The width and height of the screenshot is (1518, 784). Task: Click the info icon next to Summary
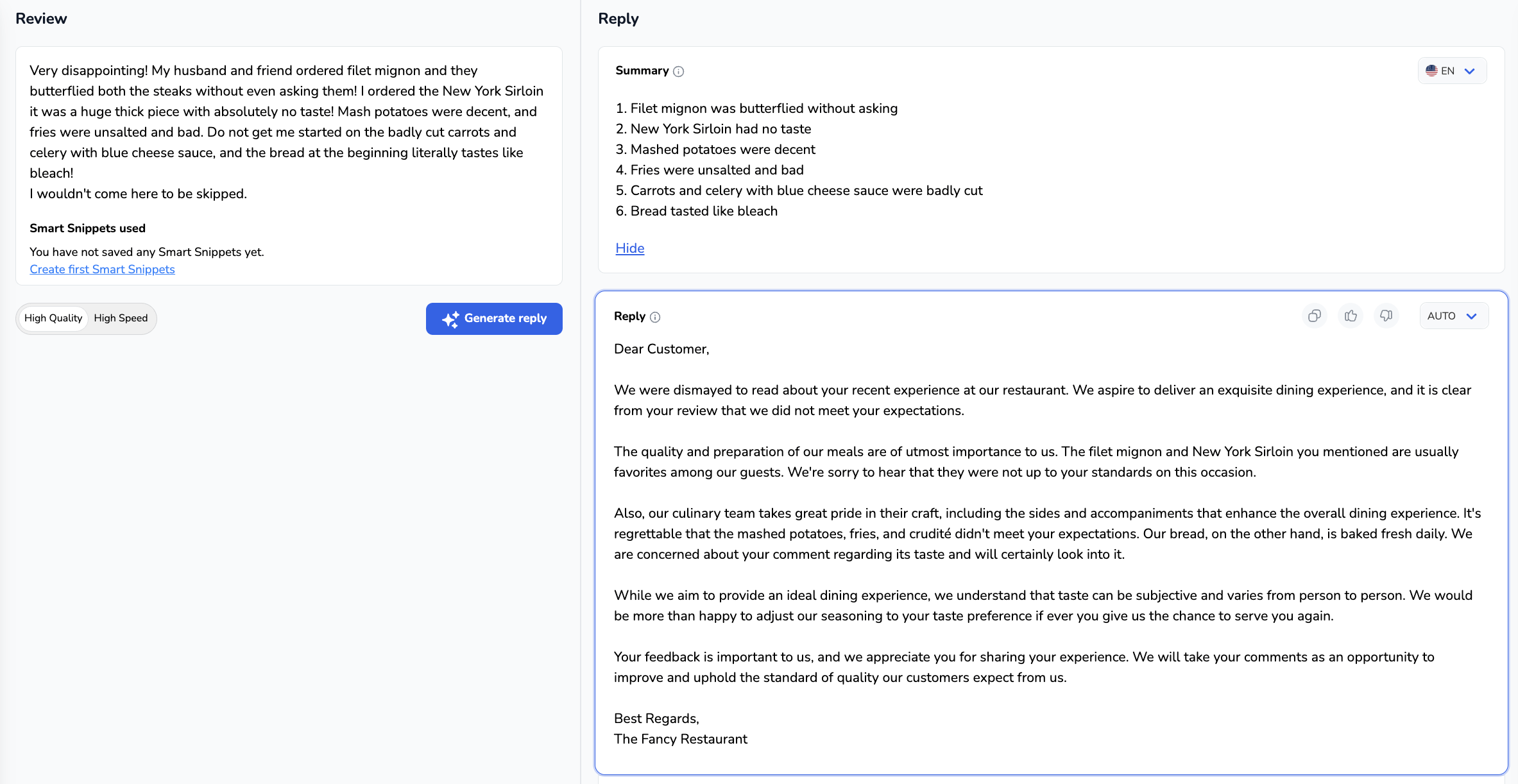tap(679, 71)
